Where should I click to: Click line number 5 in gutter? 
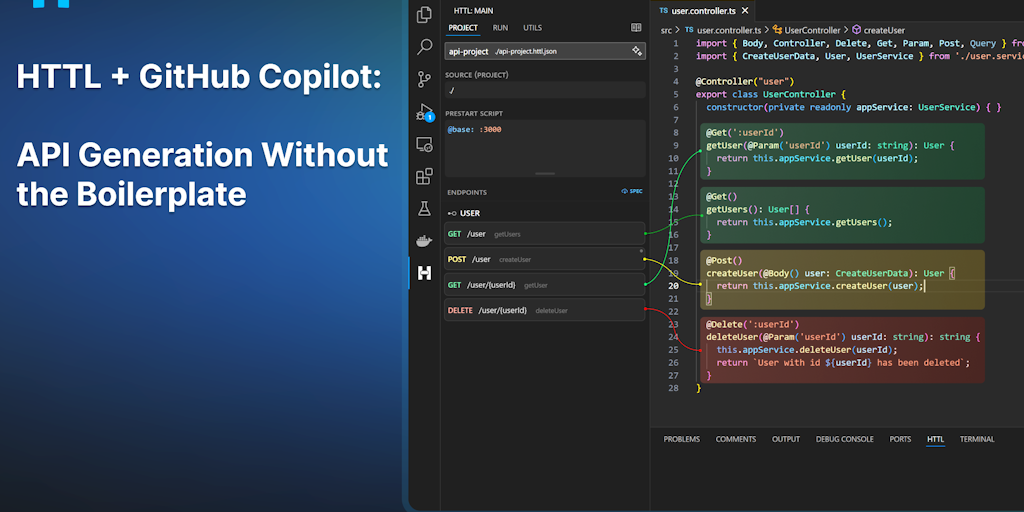tap(676, 94)
